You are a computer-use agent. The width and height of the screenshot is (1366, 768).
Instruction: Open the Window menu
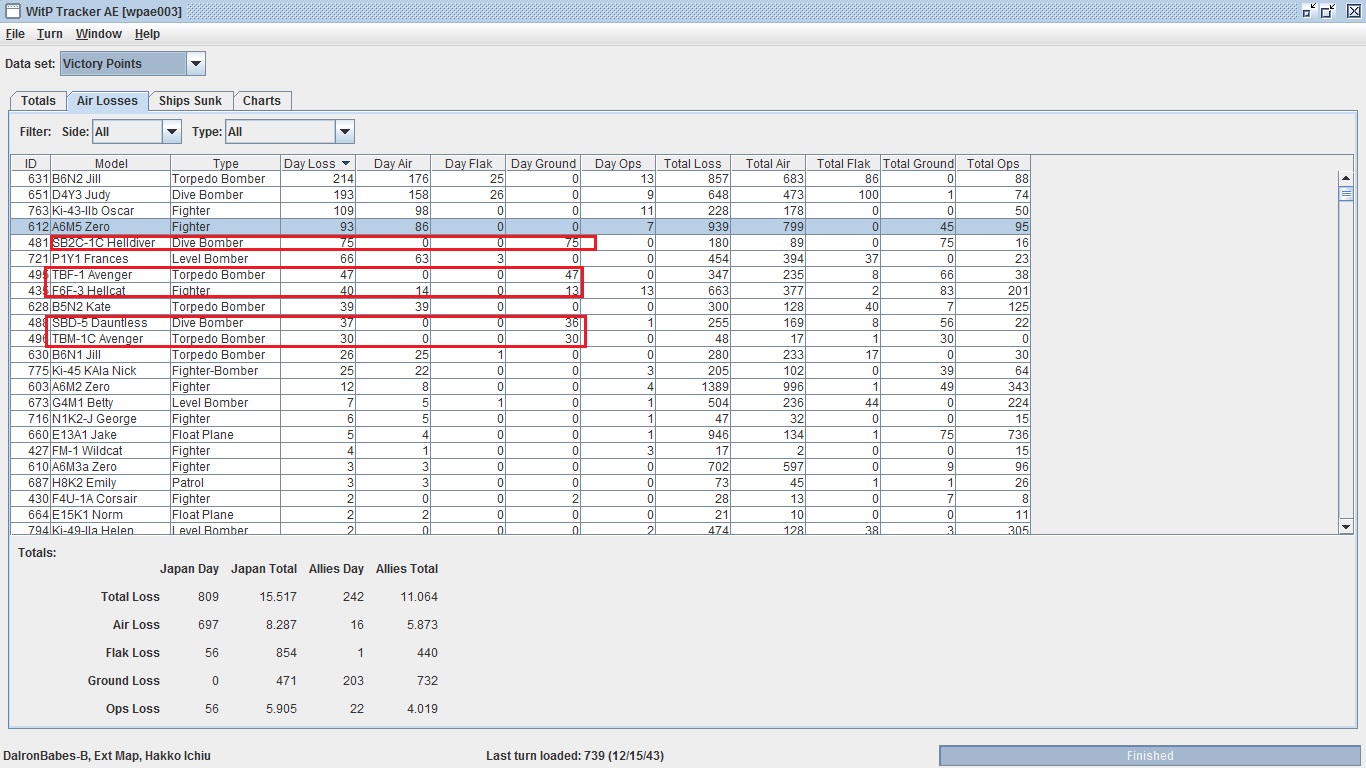click(98, 34)
